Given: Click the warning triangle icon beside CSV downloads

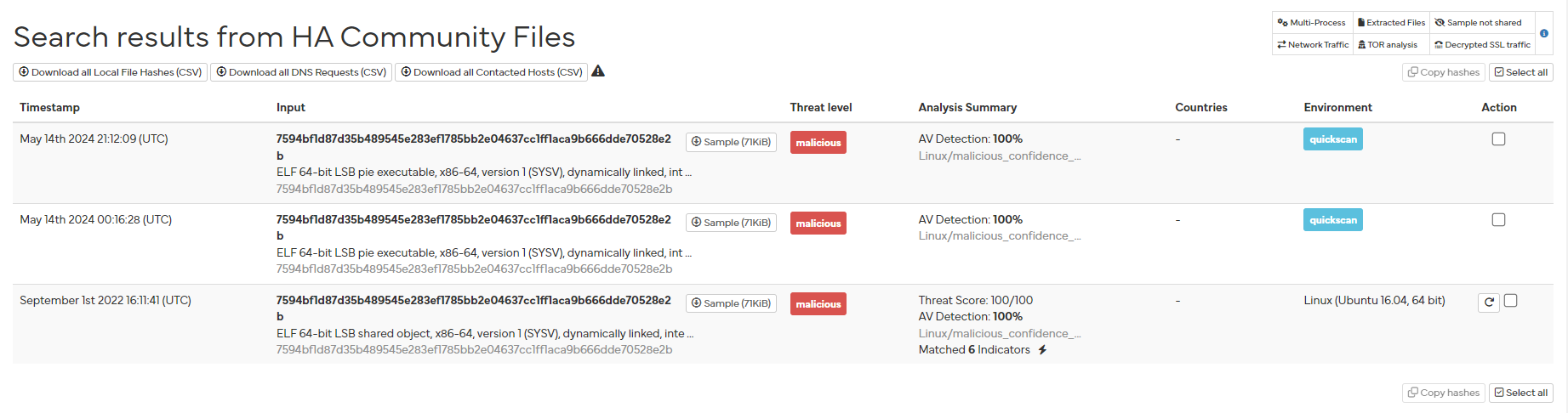Looking at the screenshot, I should (598, 71).
